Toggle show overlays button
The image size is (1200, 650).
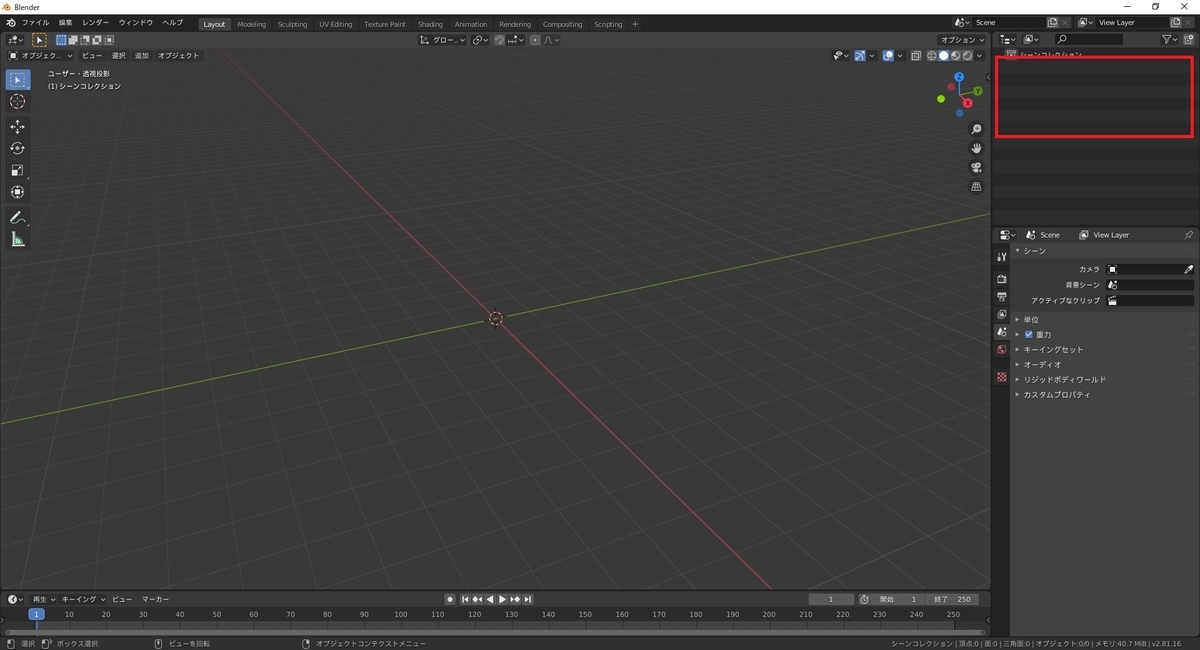888,56
